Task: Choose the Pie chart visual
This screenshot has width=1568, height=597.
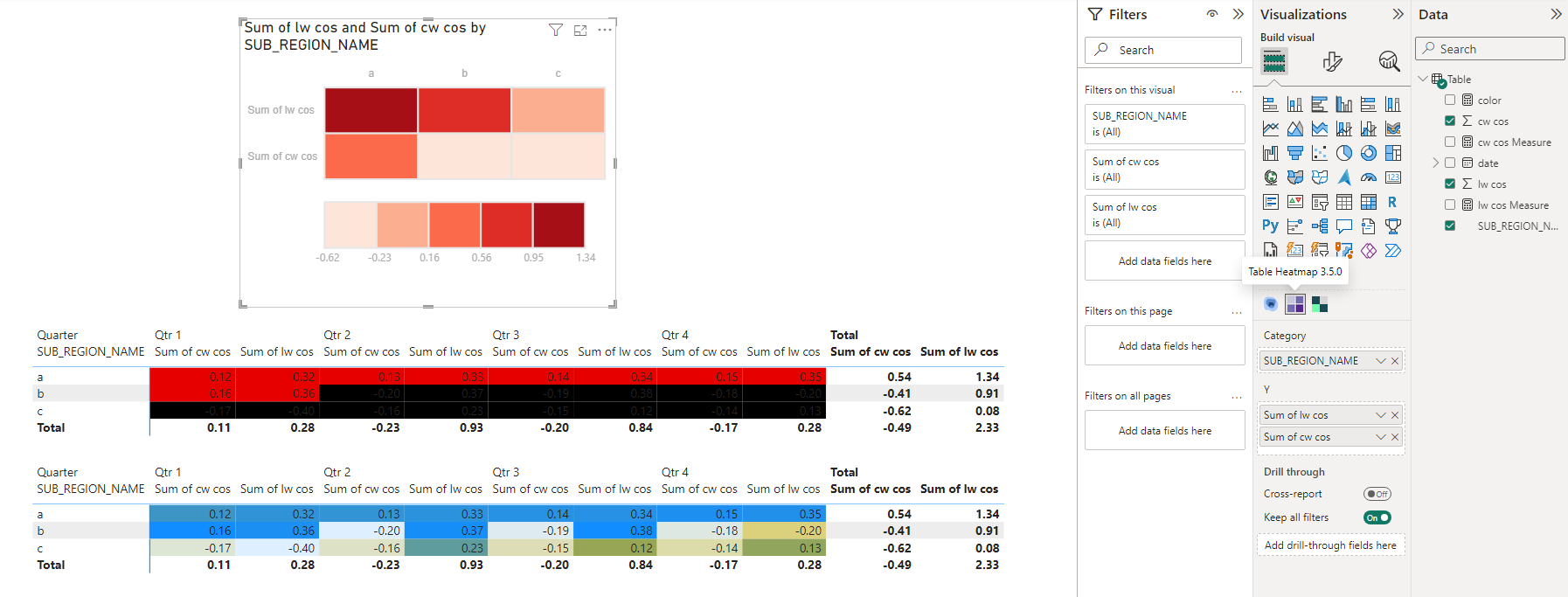Action: pos(1344,154)
